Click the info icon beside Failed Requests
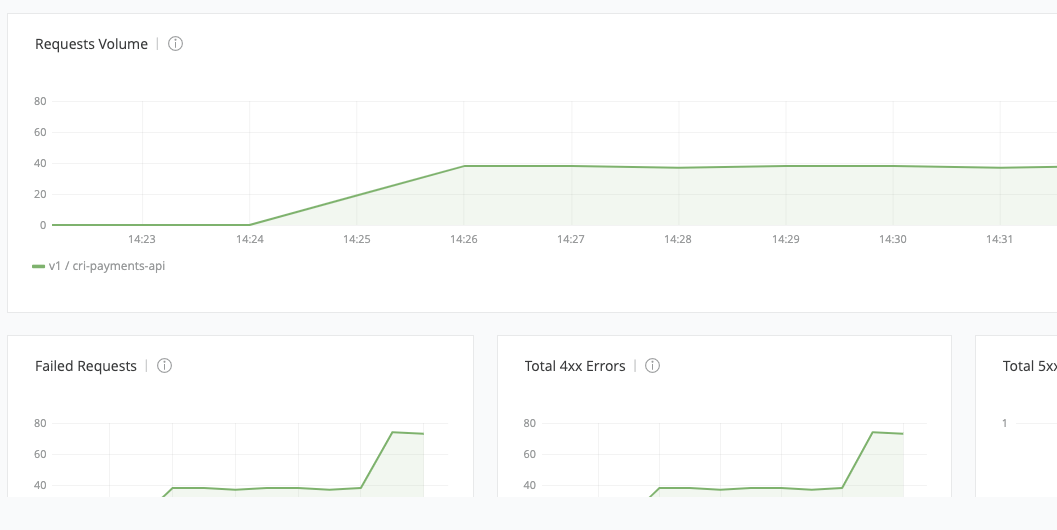 pyautogui.click(x=164, y=365)
